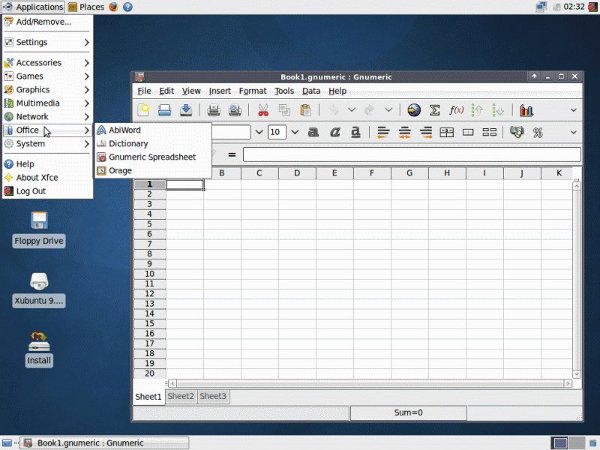Toggle bold formatting

313,132
